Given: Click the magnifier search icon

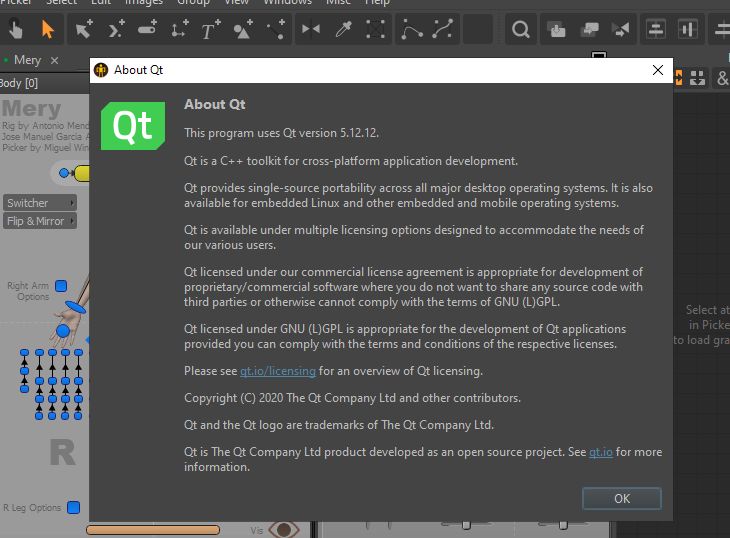Looking at the screenshot, I should [521, 30].
